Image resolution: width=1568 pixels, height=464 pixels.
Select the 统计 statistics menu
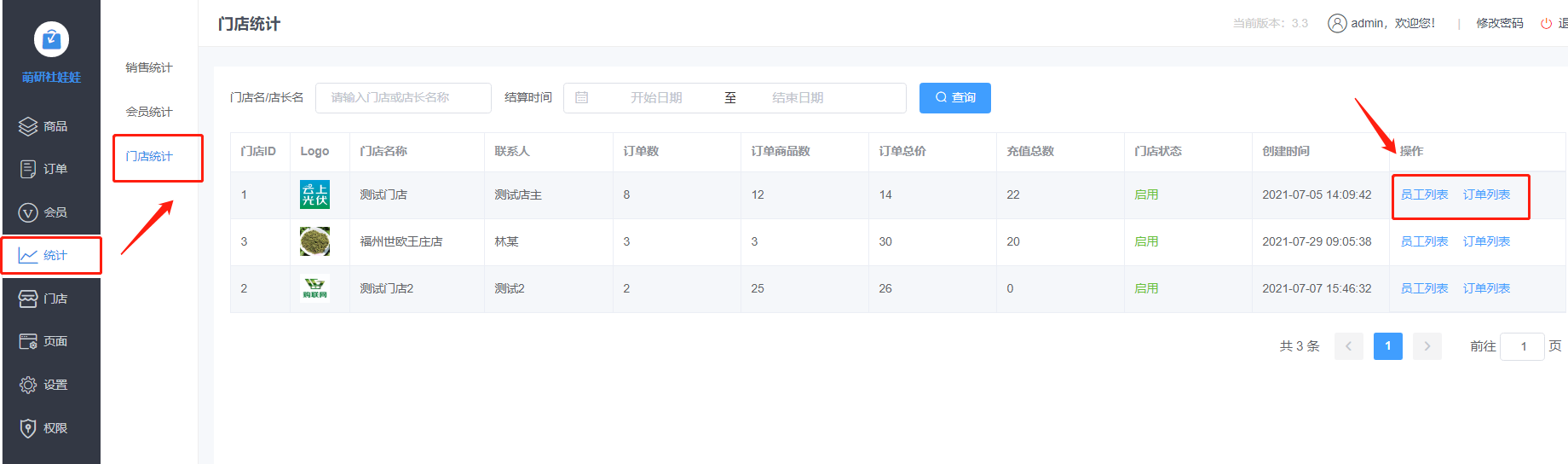[51, 255]
